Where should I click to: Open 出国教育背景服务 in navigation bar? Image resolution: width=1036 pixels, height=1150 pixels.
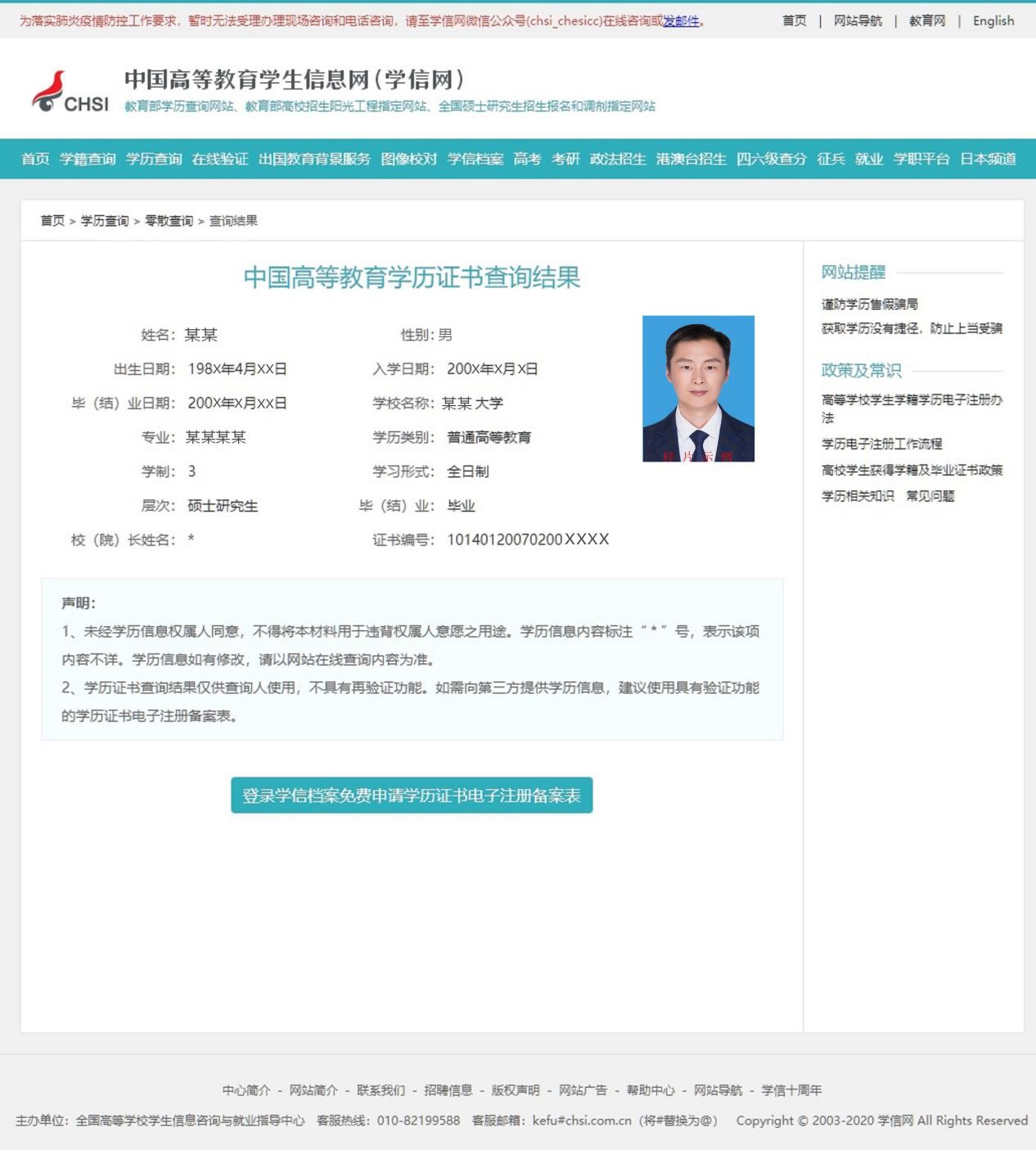314,159
